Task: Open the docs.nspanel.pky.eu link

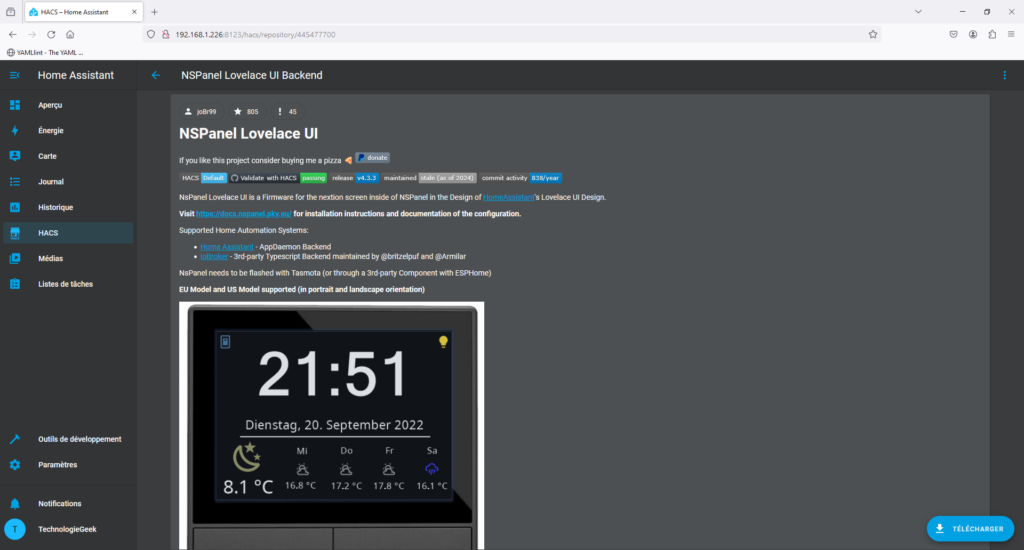Action: (x=244, y=214)
